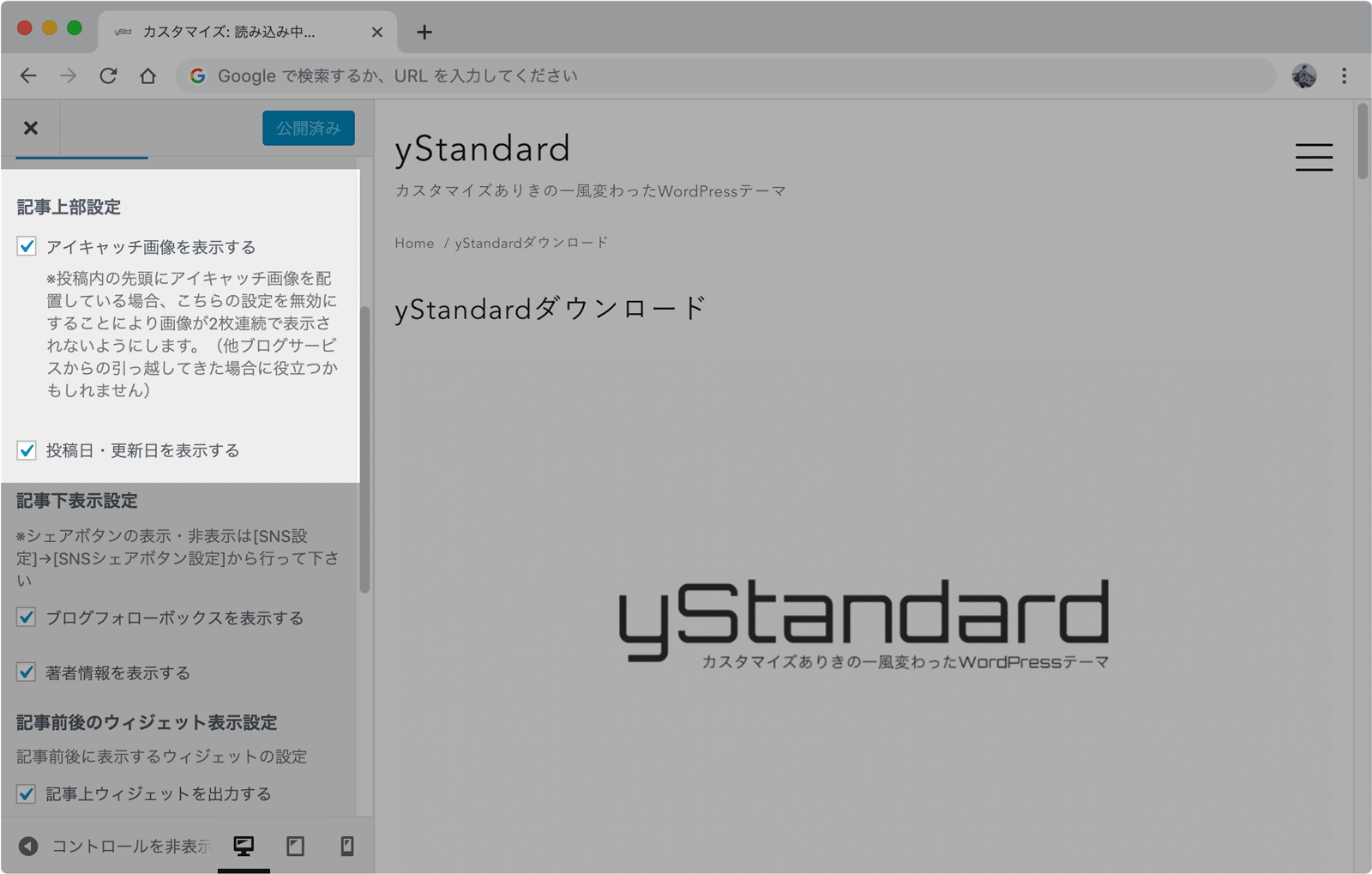Click the yStandard site title link
The height and width of the screenshot is (874, 1372).
(x=482, y=148)
